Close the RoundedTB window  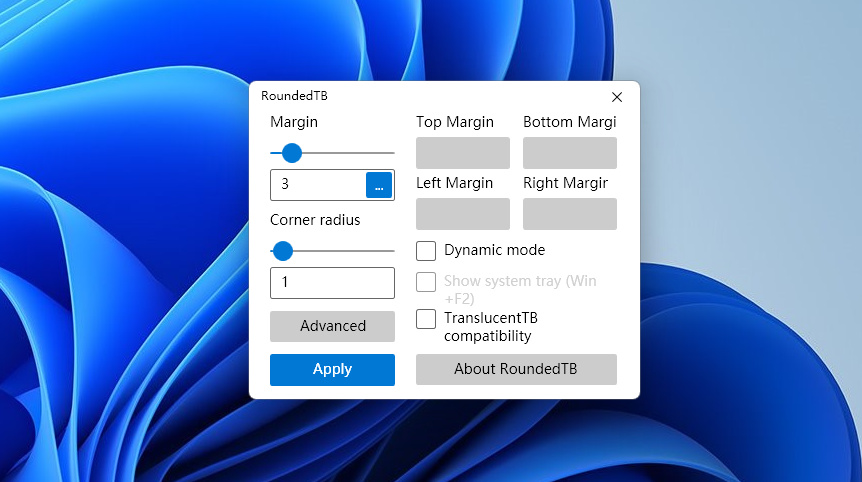(x=616, y=97)
